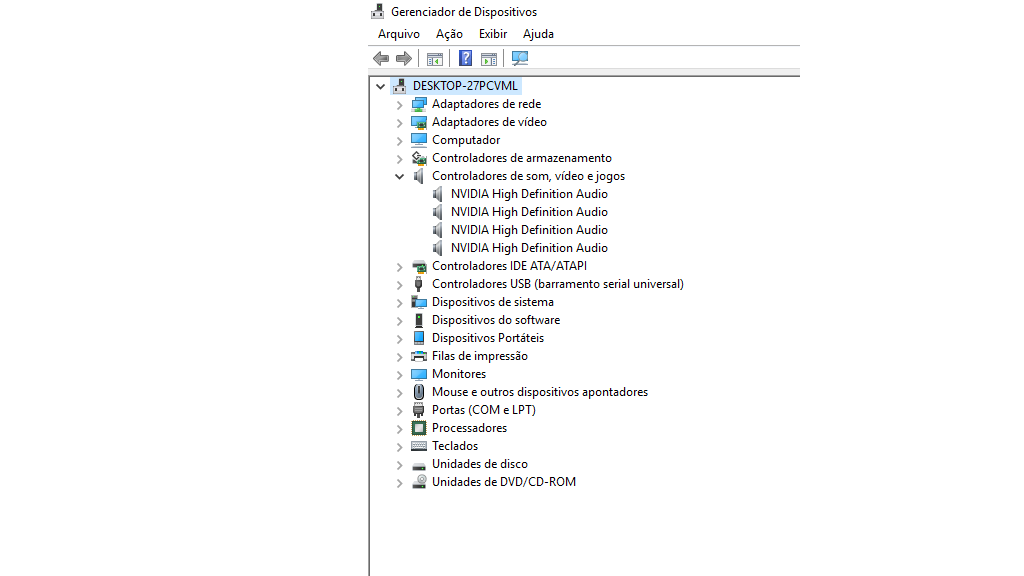Click the DESKTOP-27PCVML computer icon
1024x576 pixels.
tap(400, 86)
